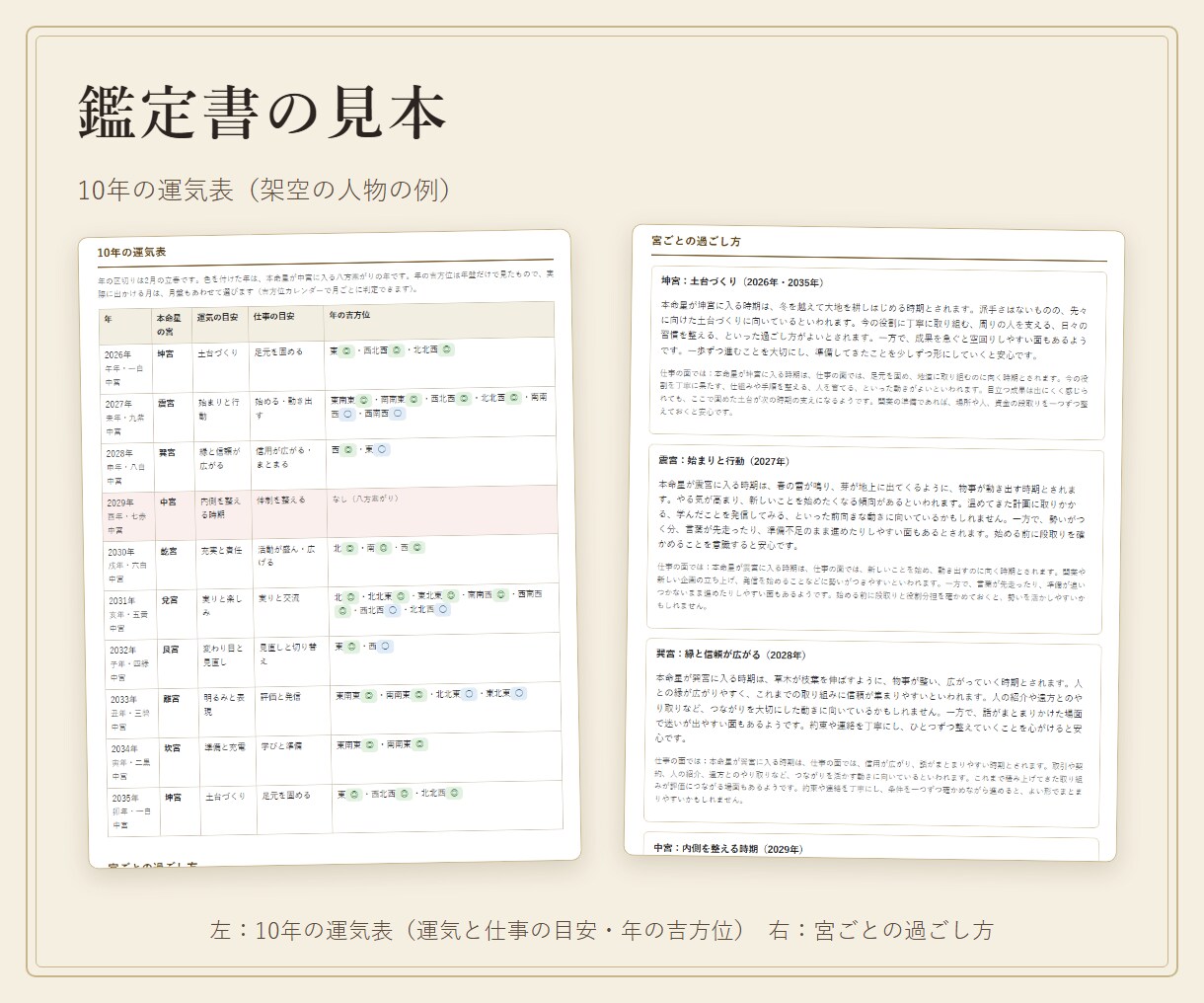Click the 宮ごとの過ごし方 title on the right page

(696, 241)
